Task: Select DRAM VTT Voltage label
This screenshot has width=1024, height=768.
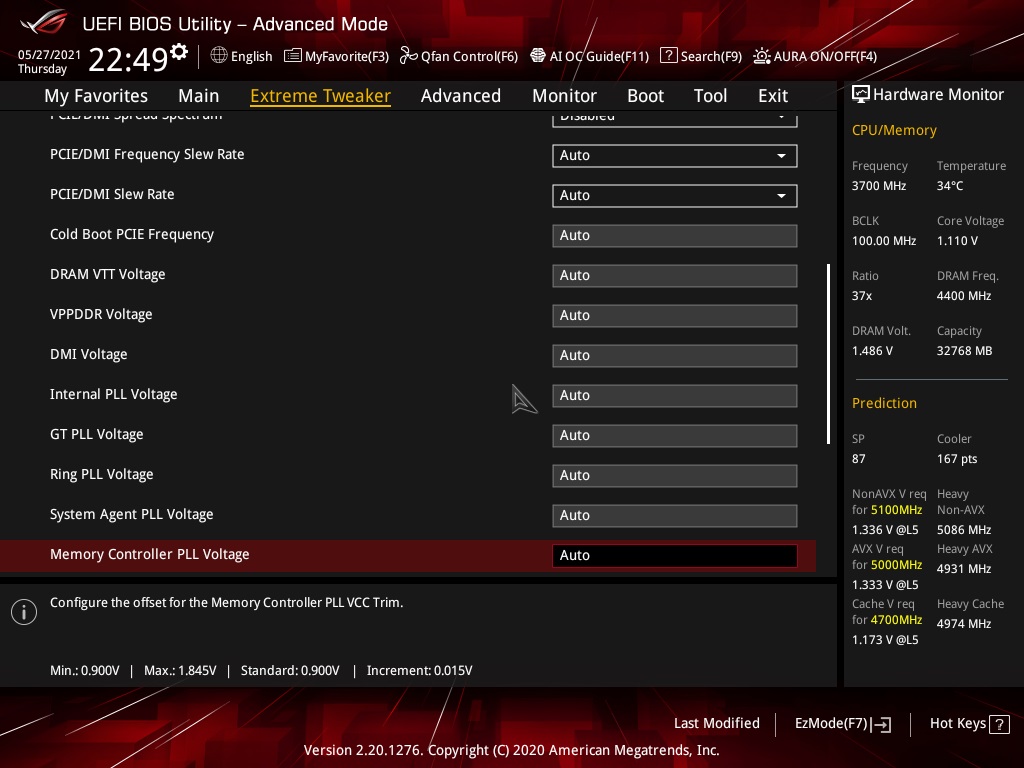Action: click(x=108, y=274)
